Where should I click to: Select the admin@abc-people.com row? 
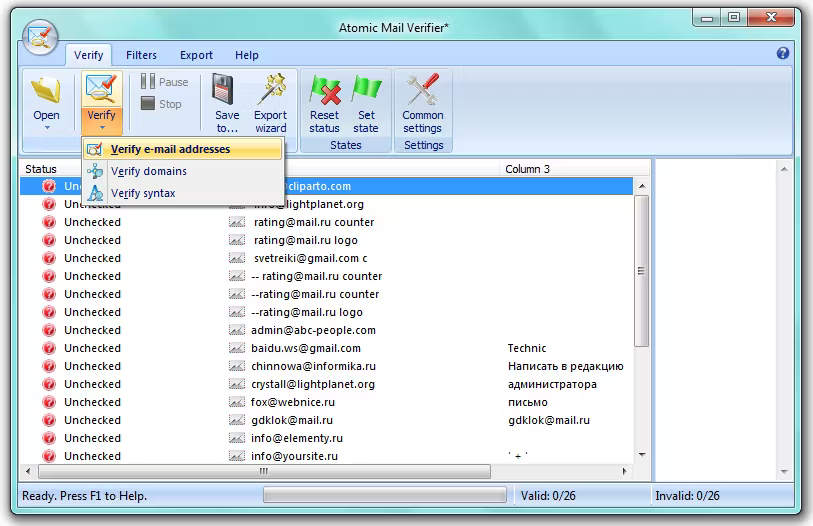point(313,330)
